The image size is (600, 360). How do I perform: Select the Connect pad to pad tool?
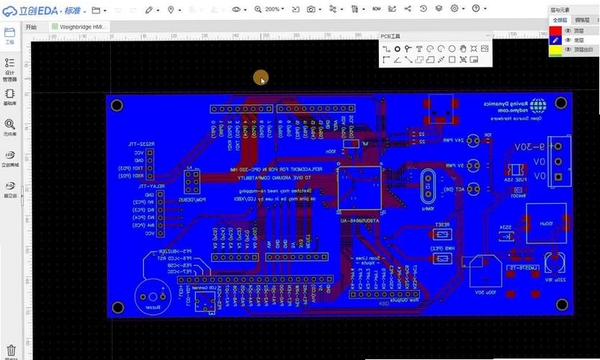tap(408, 60)
